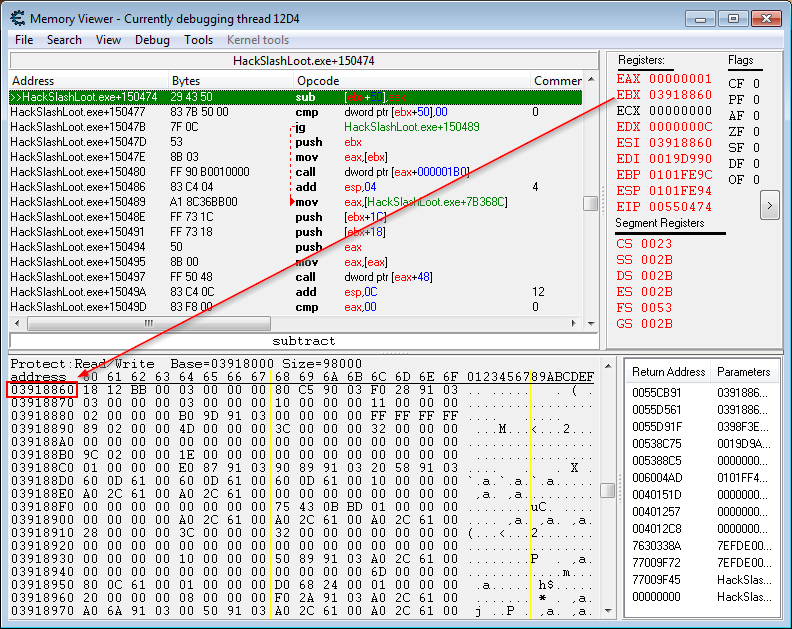The height and width of the screenshot is (629, 792).
Task: Select the EIP 00550474 register value
Action: point(664,207)
